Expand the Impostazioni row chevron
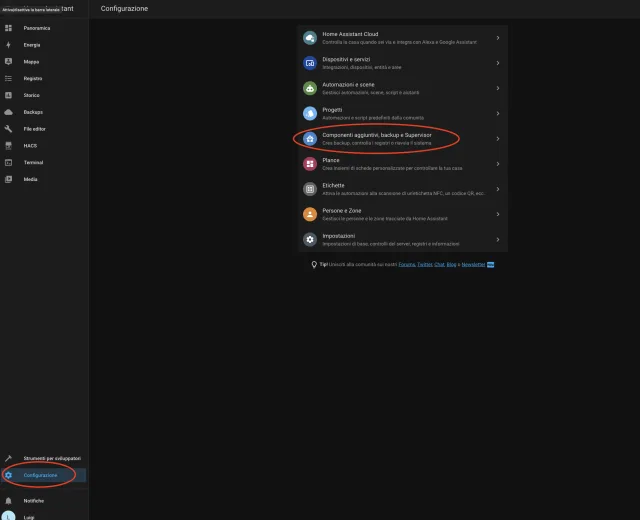 (x=498, y=239)
